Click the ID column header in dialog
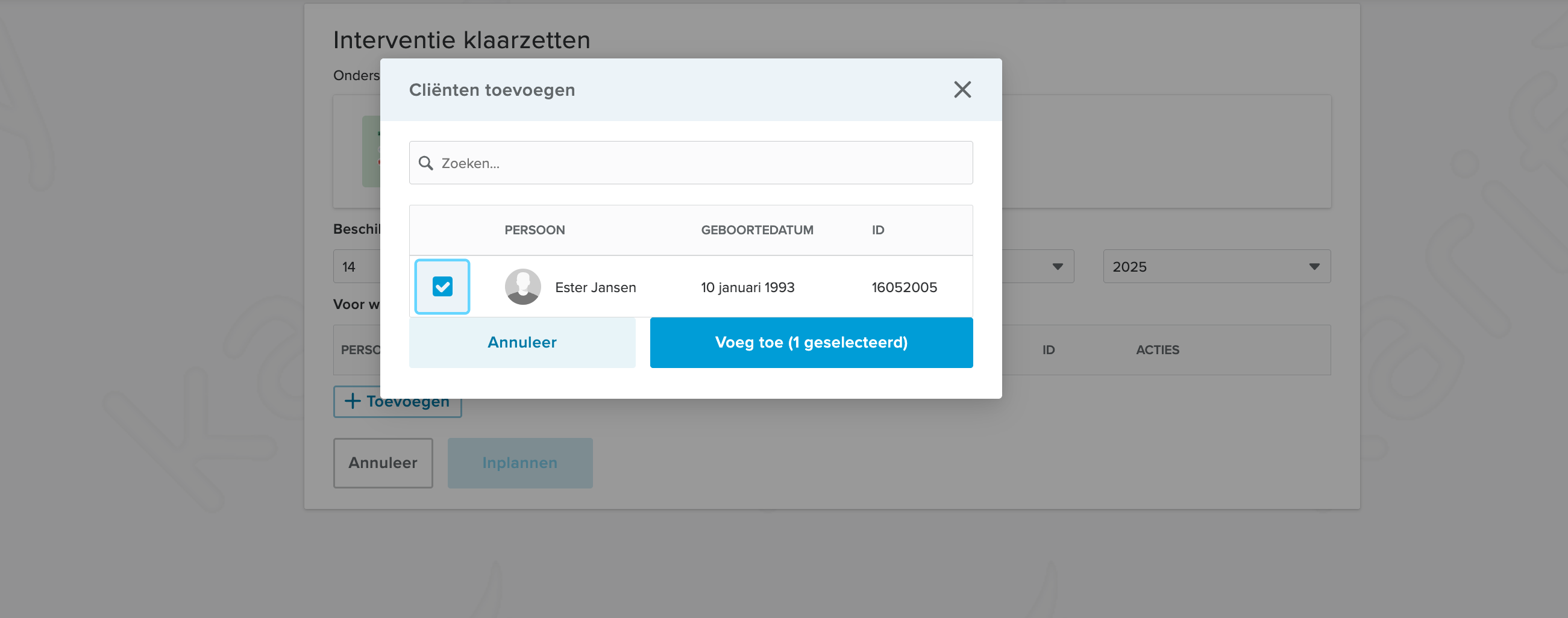This screenshot has height=618, width=1568. click(877, 230)
